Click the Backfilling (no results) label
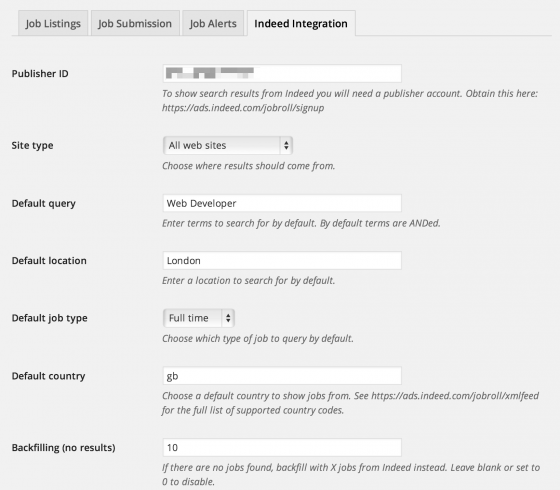The height and width of the screenshot is (490, 560). [x=63, y=448]
